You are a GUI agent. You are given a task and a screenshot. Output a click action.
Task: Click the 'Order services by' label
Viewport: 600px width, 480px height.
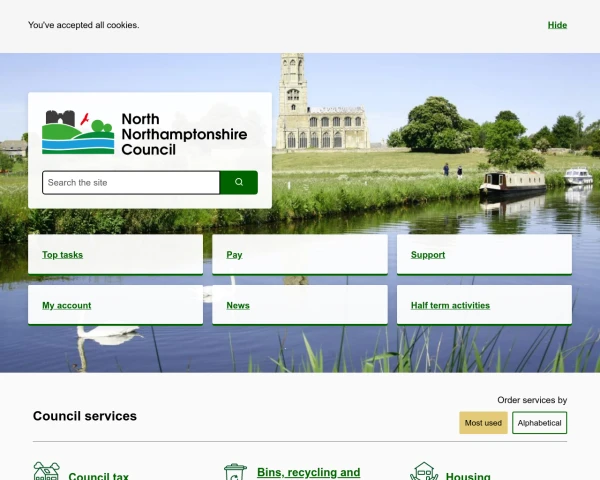click(x=532, y=400)
